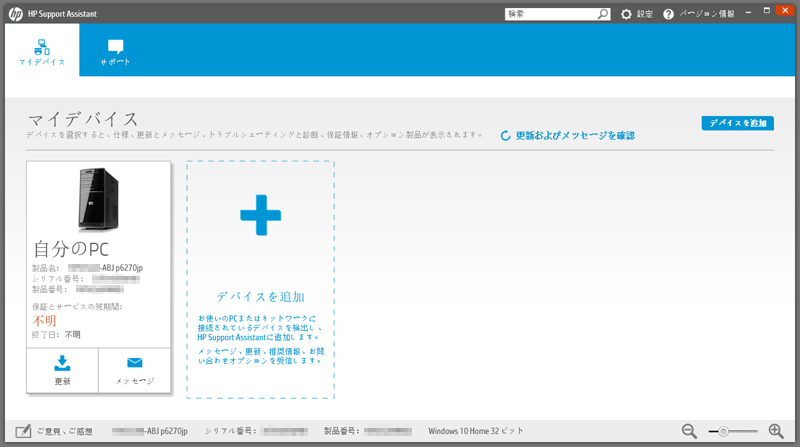This screenshot has height=447, width=800.
Task: Maximize the HP Support Assistant window
Action: [x=766, y=11]
